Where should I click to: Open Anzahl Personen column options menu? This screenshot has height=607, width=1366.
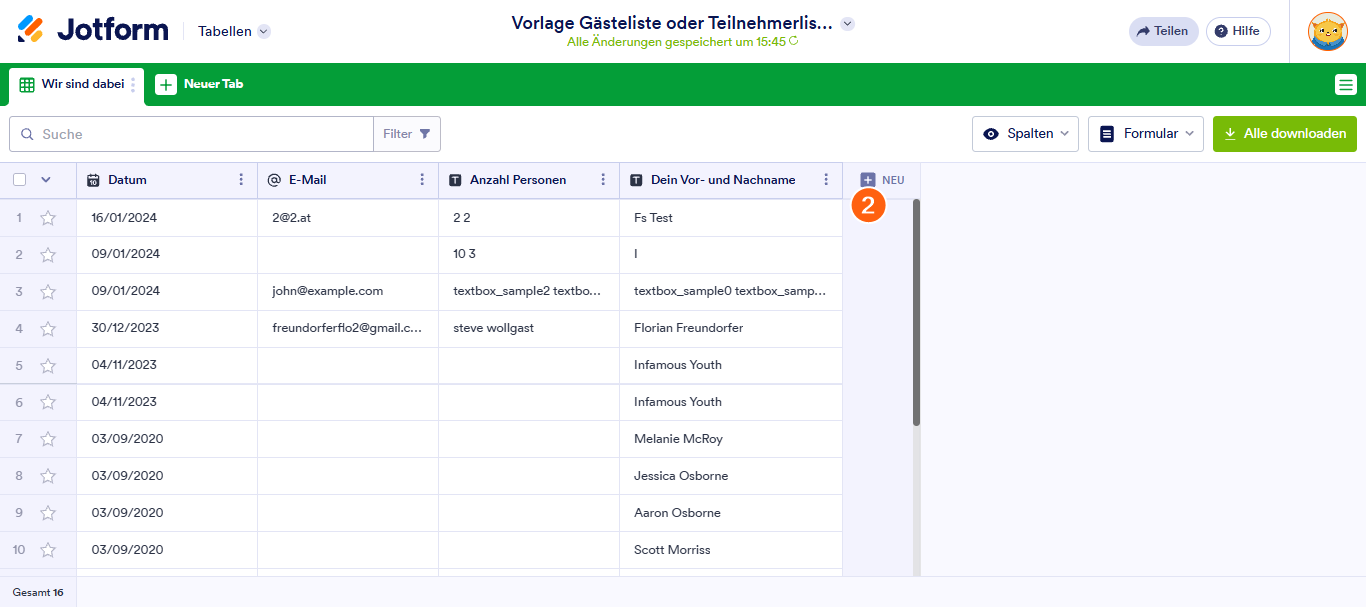(603, 180)
